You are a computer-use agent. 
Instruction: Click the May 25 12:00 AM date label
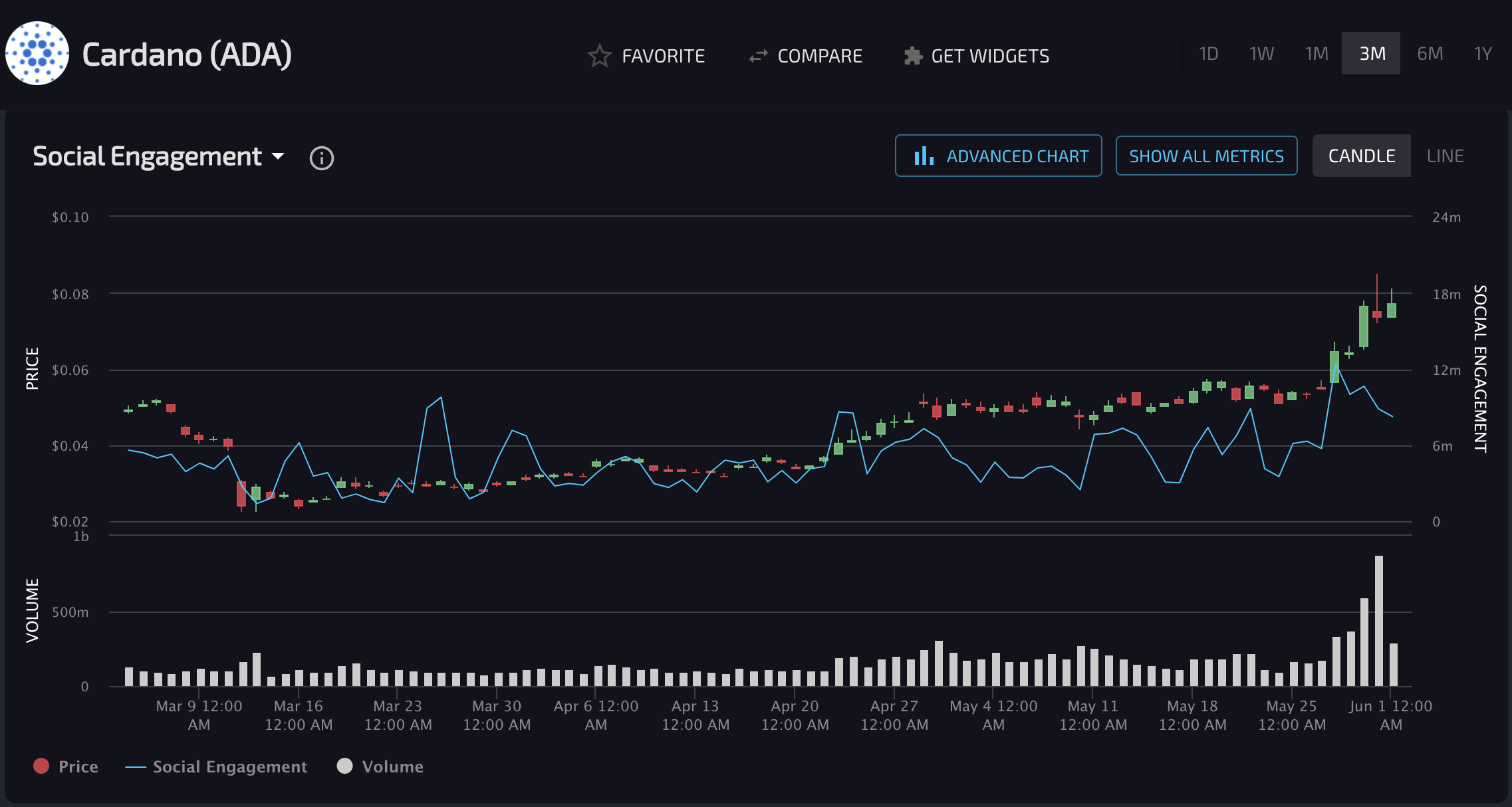tap(1291, 715)
